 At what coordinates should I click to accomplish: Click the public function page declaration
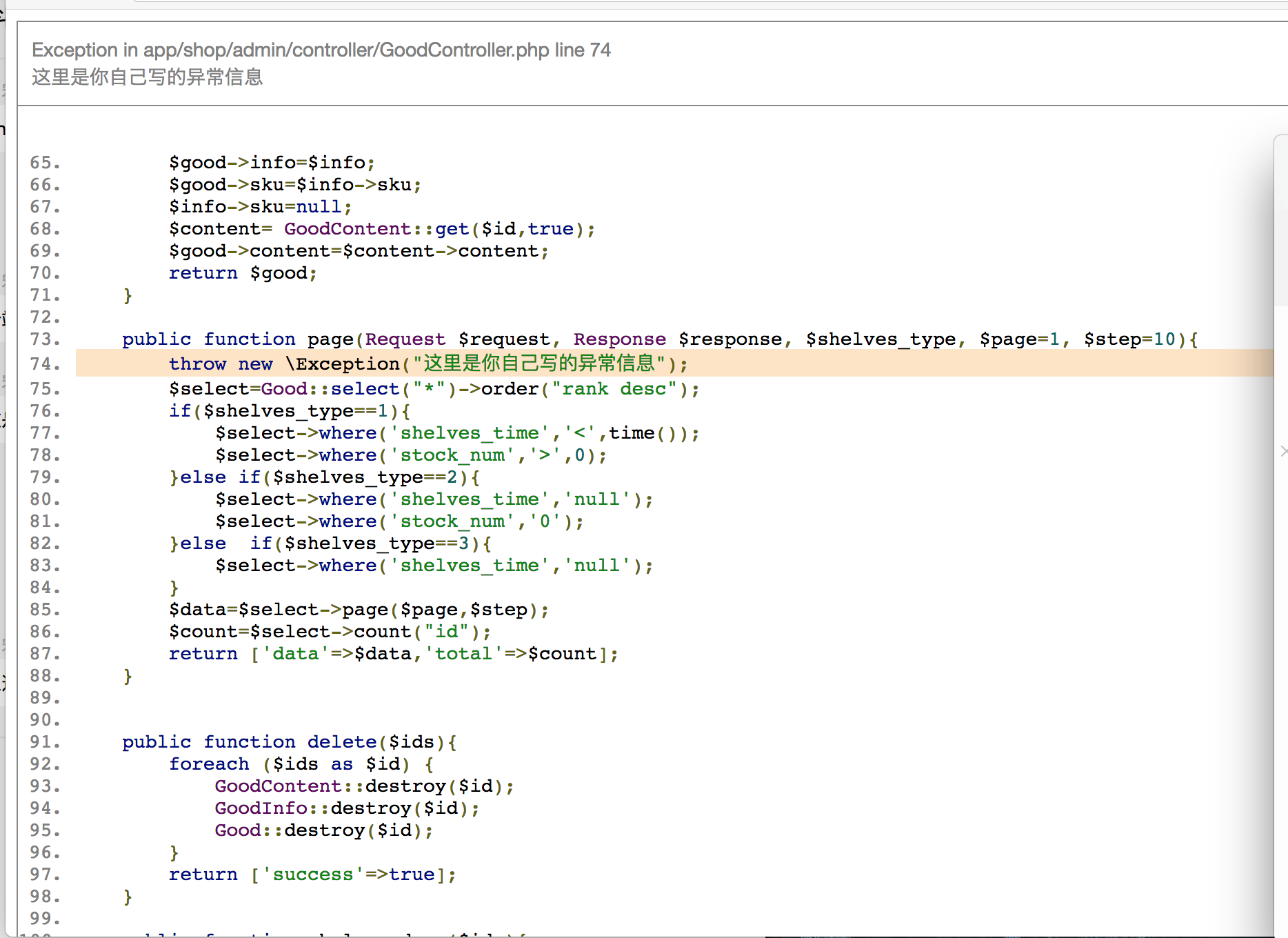tap(659, 339)
